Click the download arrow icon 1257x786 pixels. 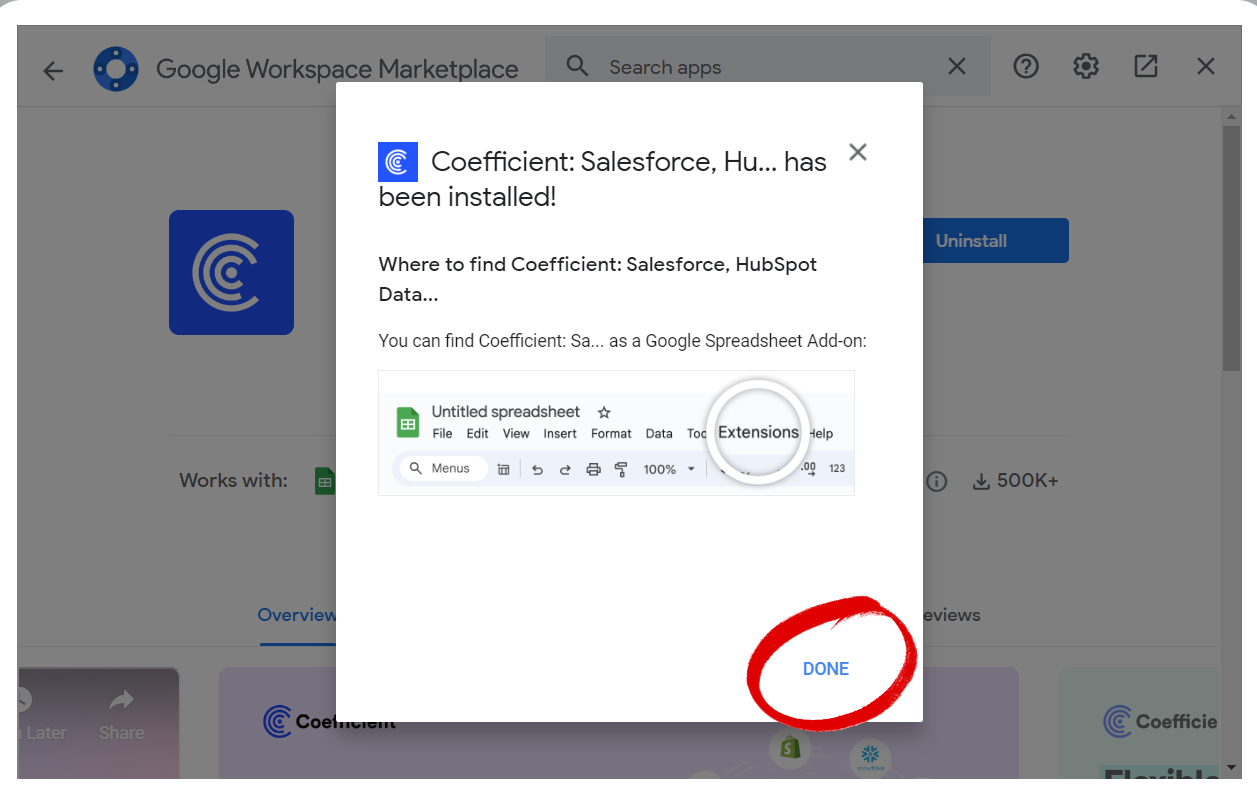[981, 482]
